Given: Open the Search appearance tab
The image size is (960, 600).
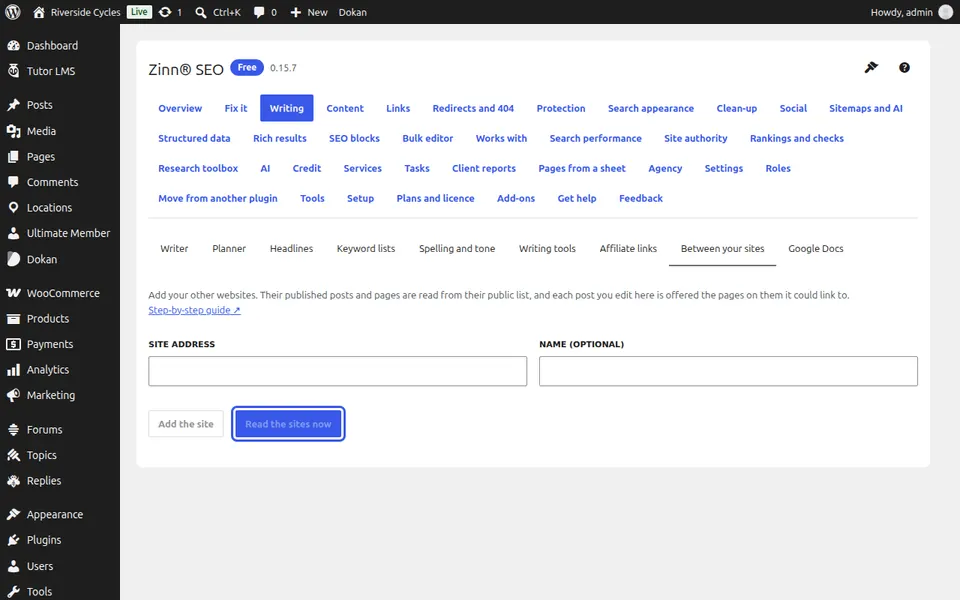Looking at the screenshot, I should 650,108.
